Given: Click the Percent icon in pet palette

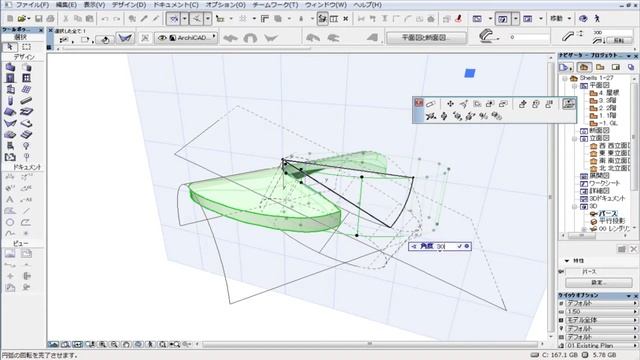Looking at the screenshot, I should click(x=483, y=116).
